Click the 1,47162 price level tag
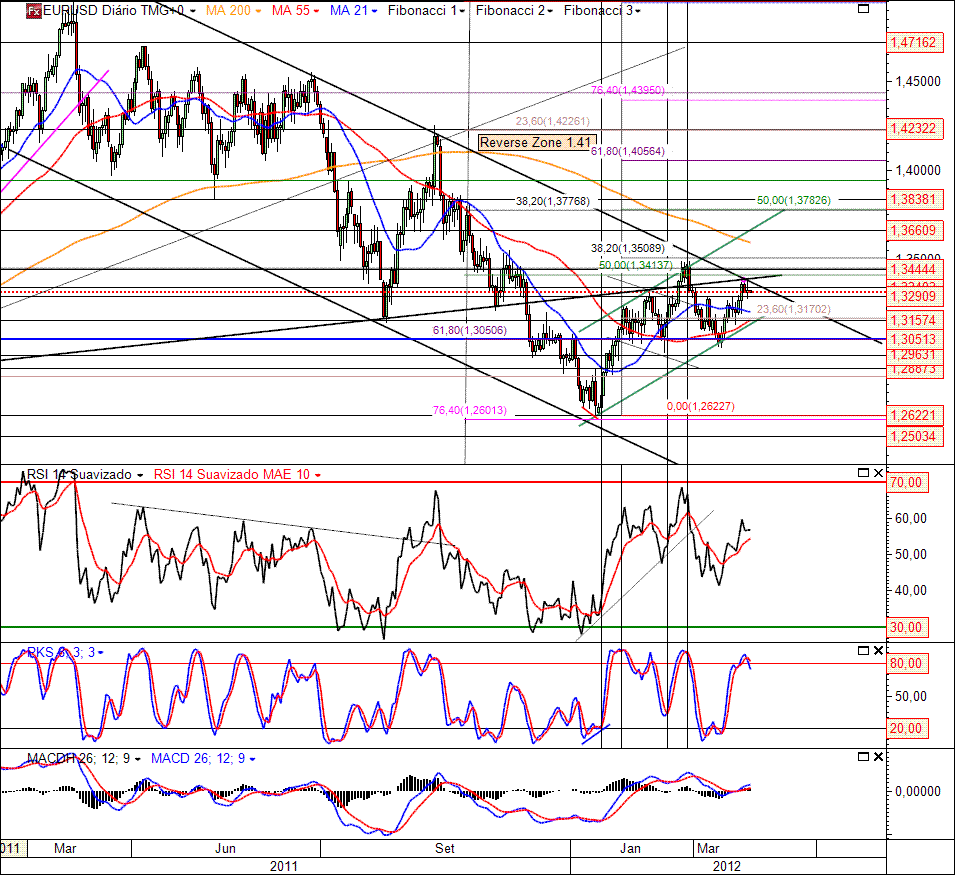The image size is (955, 875). (x=913, y=43)
